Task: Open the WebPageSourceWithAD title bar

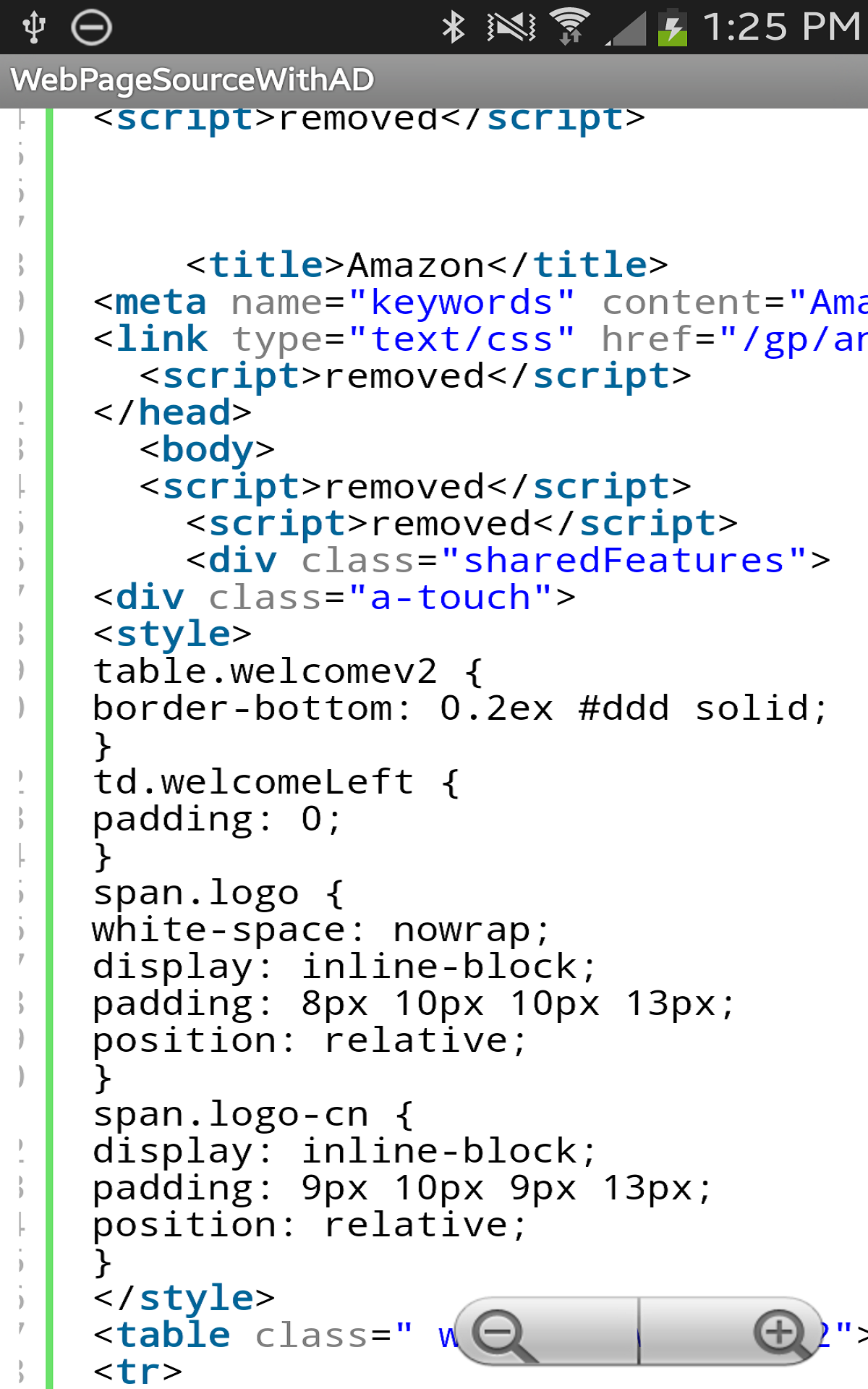Action: pos(192,80)
